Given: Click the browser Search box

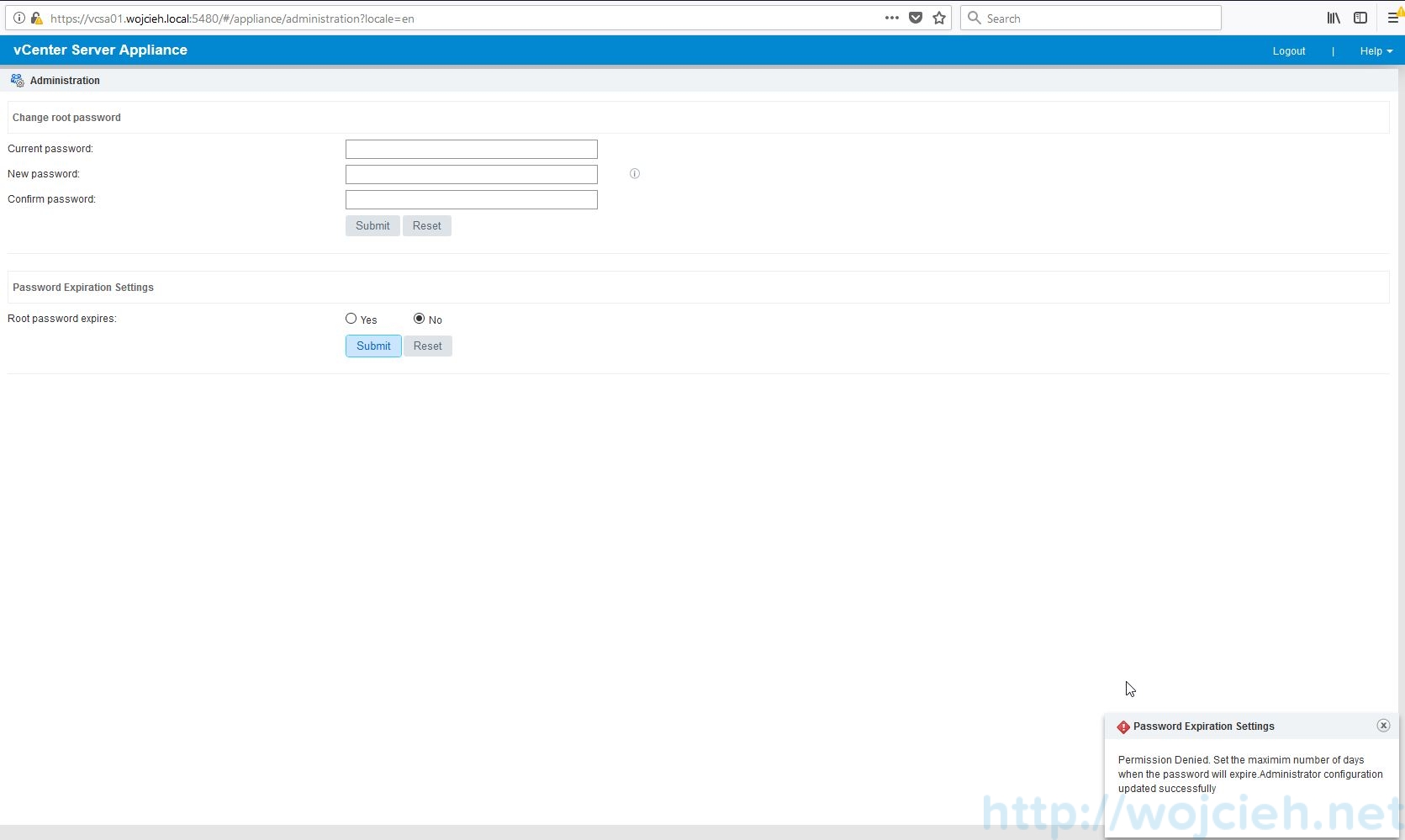Looking at the screenshot, I should pyautogui.click(x=1091, y=18).
